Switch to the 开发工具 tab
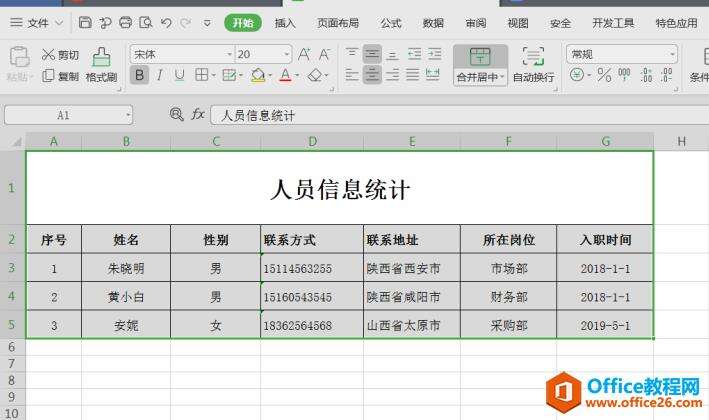The width and height of the screenshot is (709, 420). [x=613, y=23]
